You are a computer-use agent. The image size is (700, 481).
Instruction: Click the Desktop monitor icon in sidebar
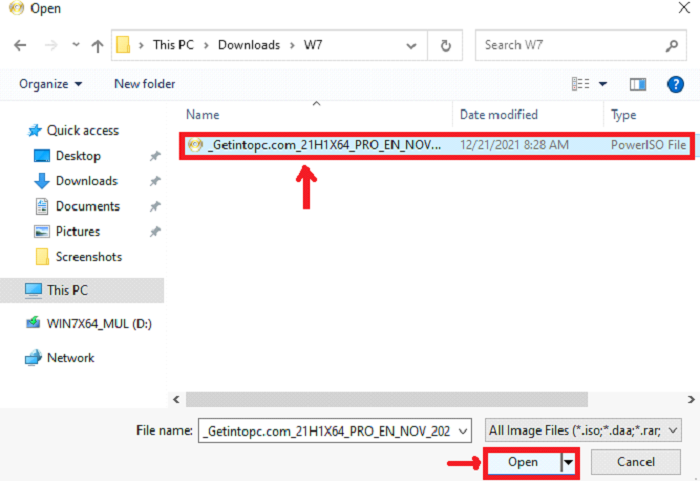42,156
